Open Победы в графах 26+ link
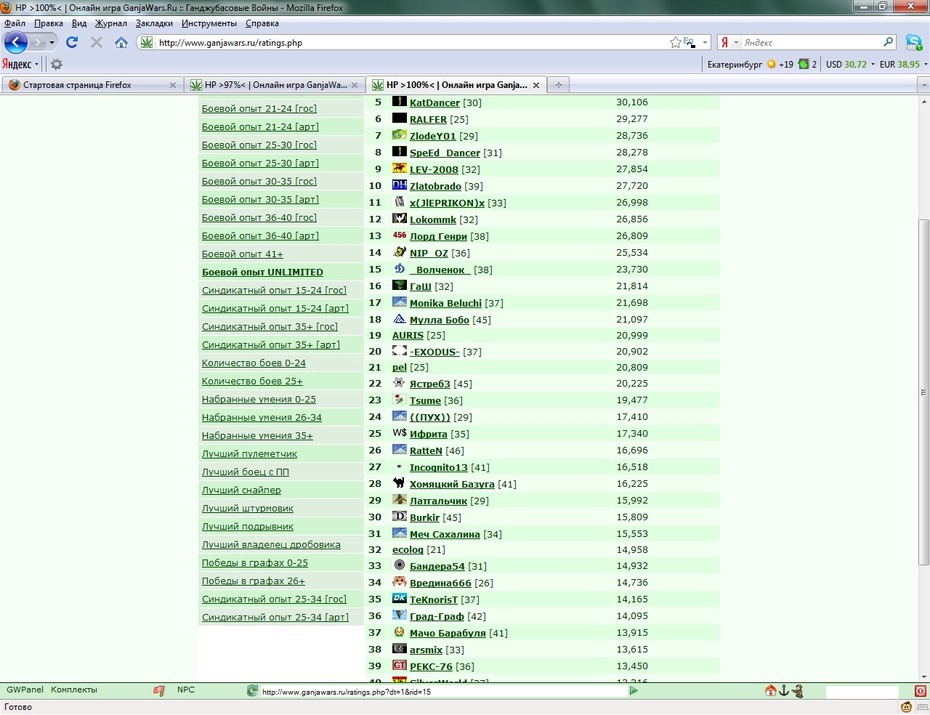 click(x=253, y=581)
